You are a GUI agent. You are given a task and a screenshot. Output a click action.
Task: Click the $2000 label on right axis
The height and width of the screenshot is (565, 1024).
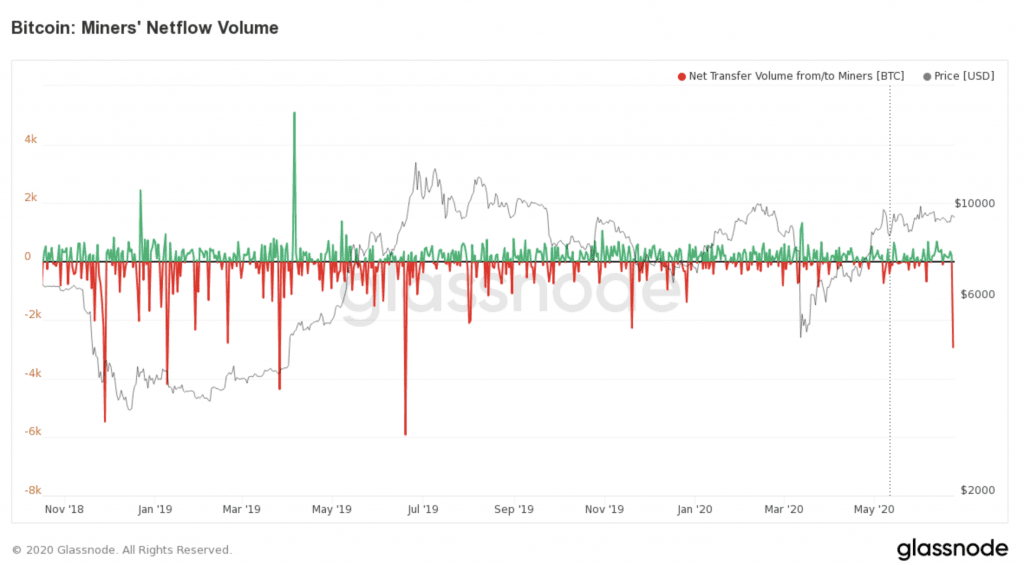point(977,490)
